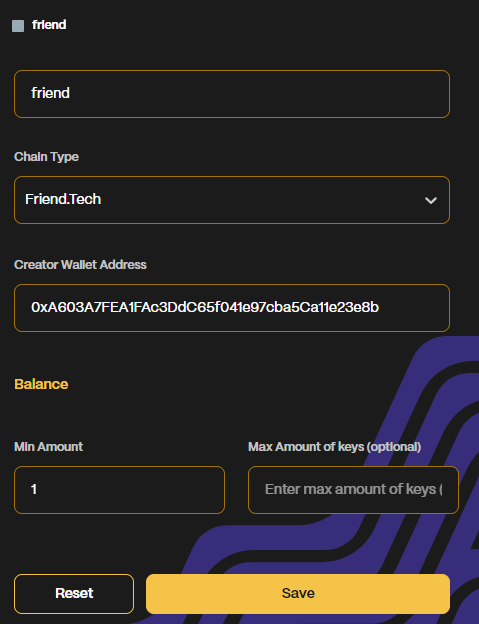This screenshot has height=624, width=479.
Task: Click the friend heading text at top
Action: point(49,25)
